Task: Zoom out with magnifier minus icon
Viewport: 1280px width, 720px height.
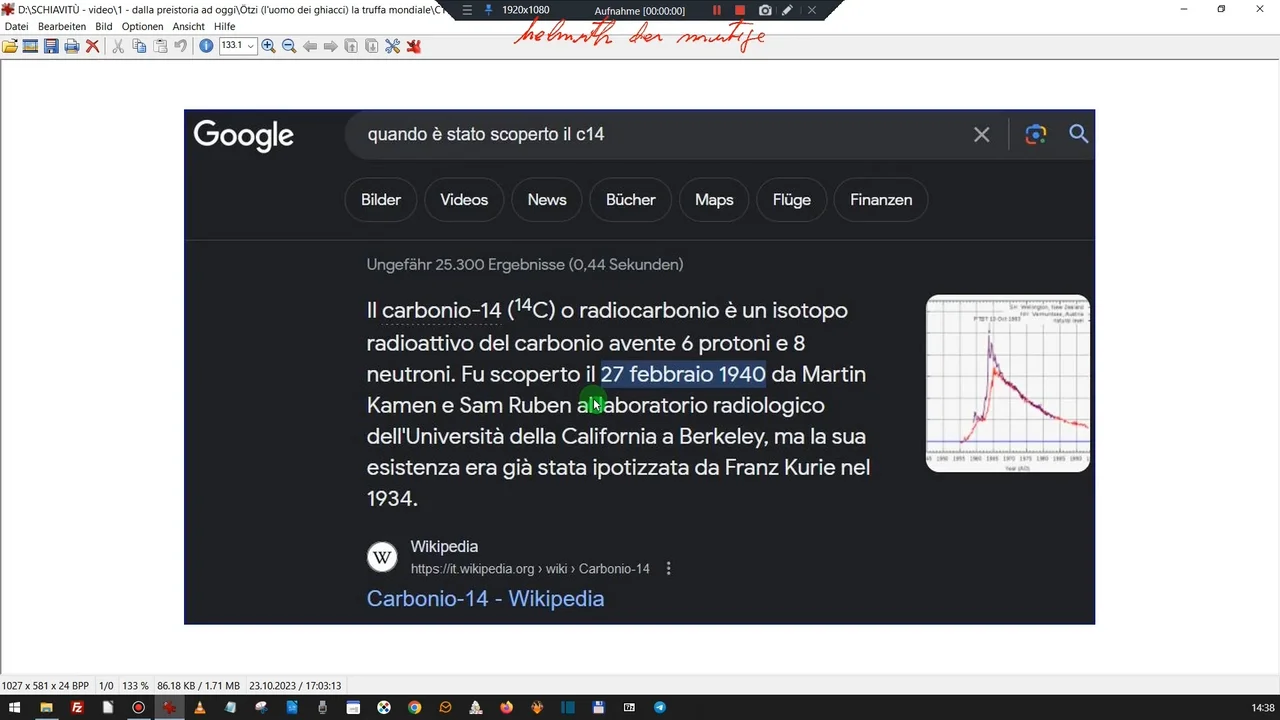Action: (x=289, y=46)
